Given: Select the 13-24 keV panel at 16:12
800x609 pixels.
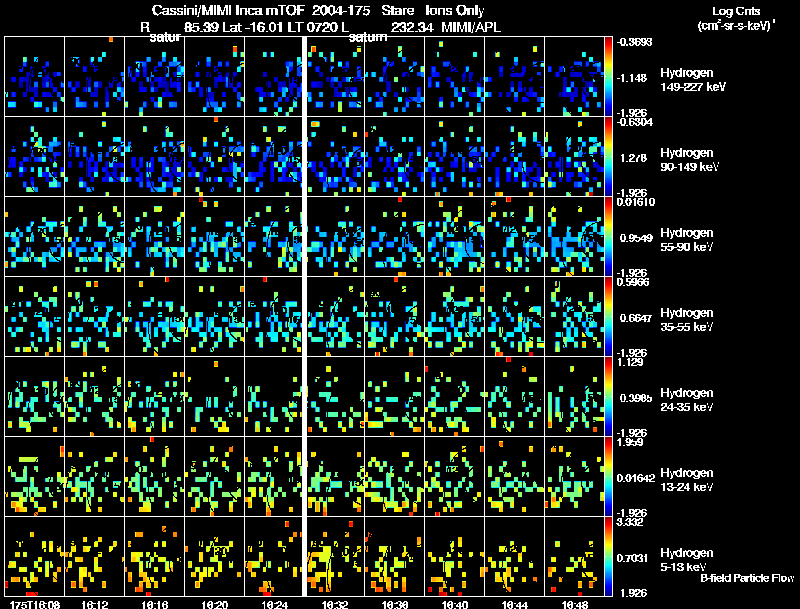Looking at the screenshot, I should [x=94, y=477].
